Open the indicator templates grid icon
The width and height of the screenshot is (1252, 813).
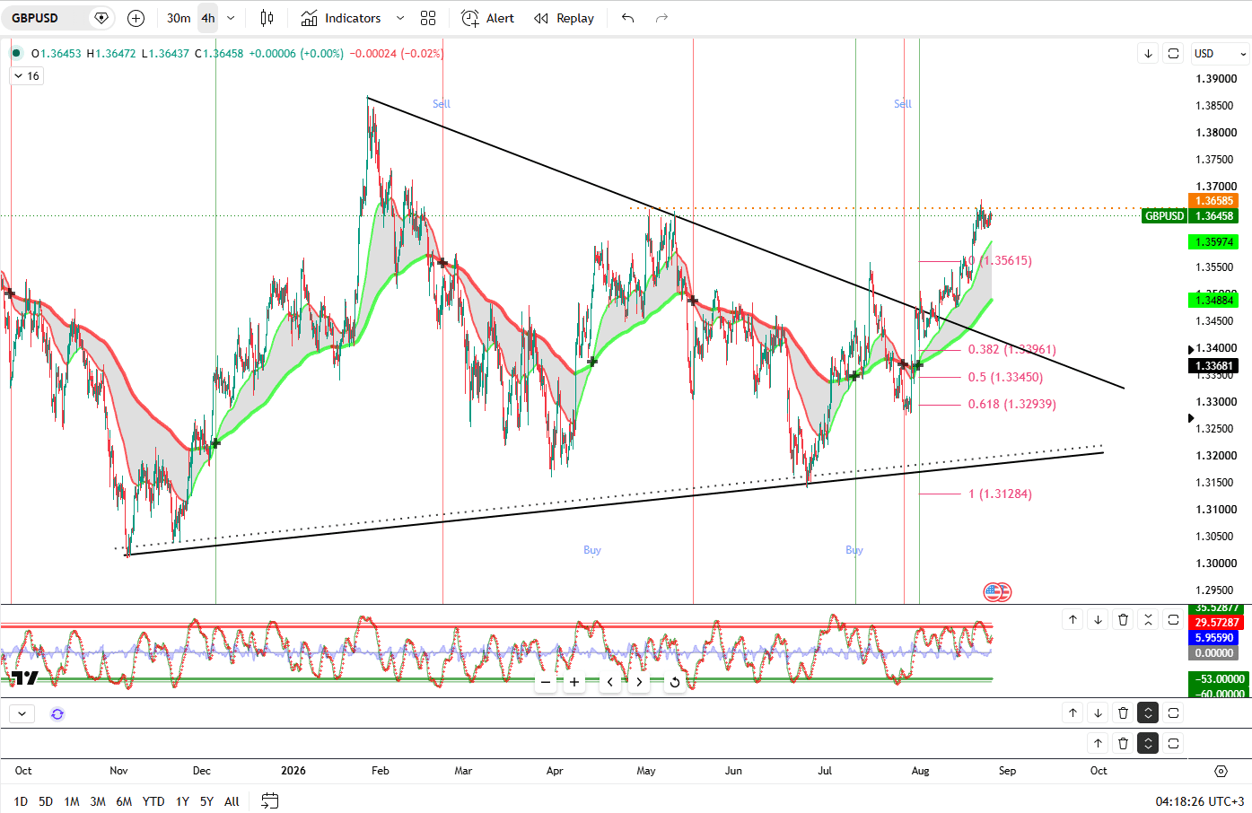(428, 18)
